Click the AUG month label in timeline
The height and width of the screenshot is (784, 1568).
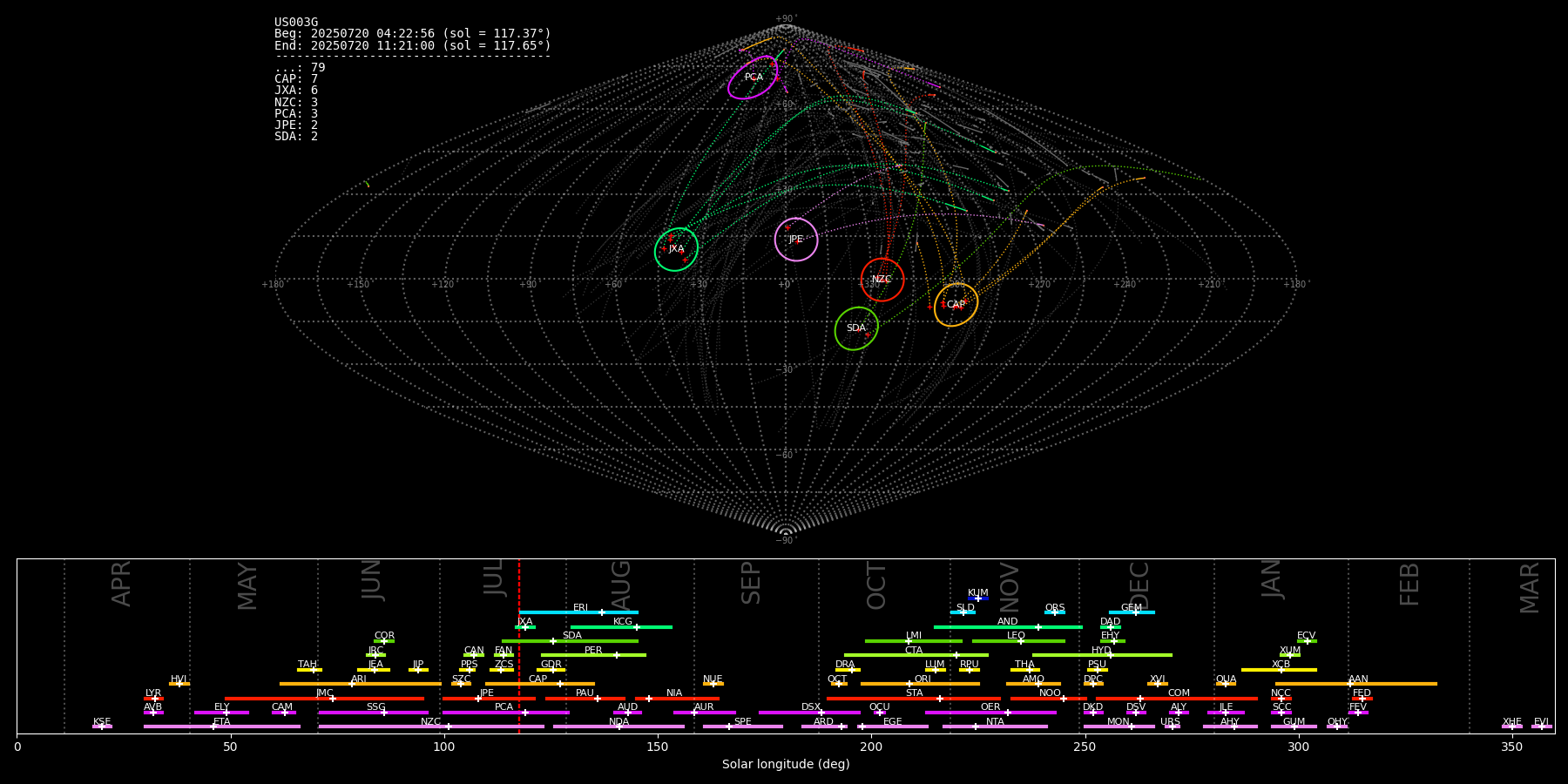(621, 585)
